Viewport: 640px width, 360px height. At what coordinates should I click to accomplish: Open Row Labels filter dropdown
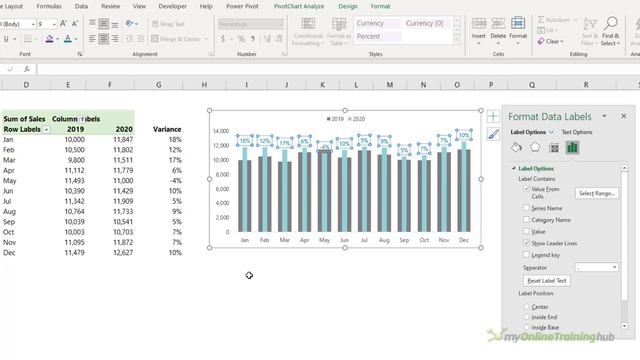click(x=47, y=129)
